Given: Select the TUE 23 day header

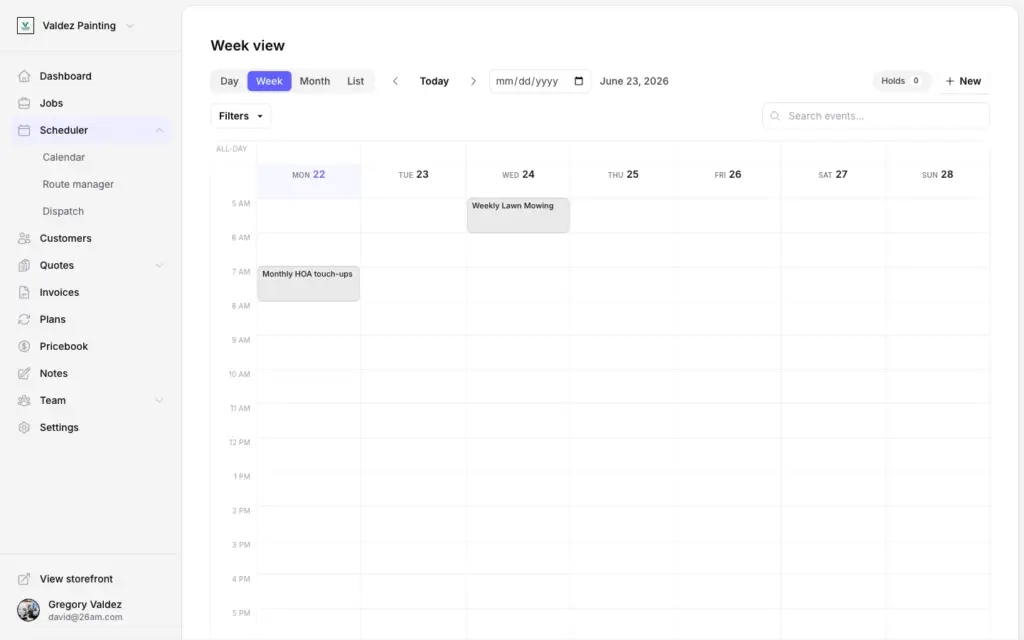Looking at the screenshot, I should tap(413, 174).
